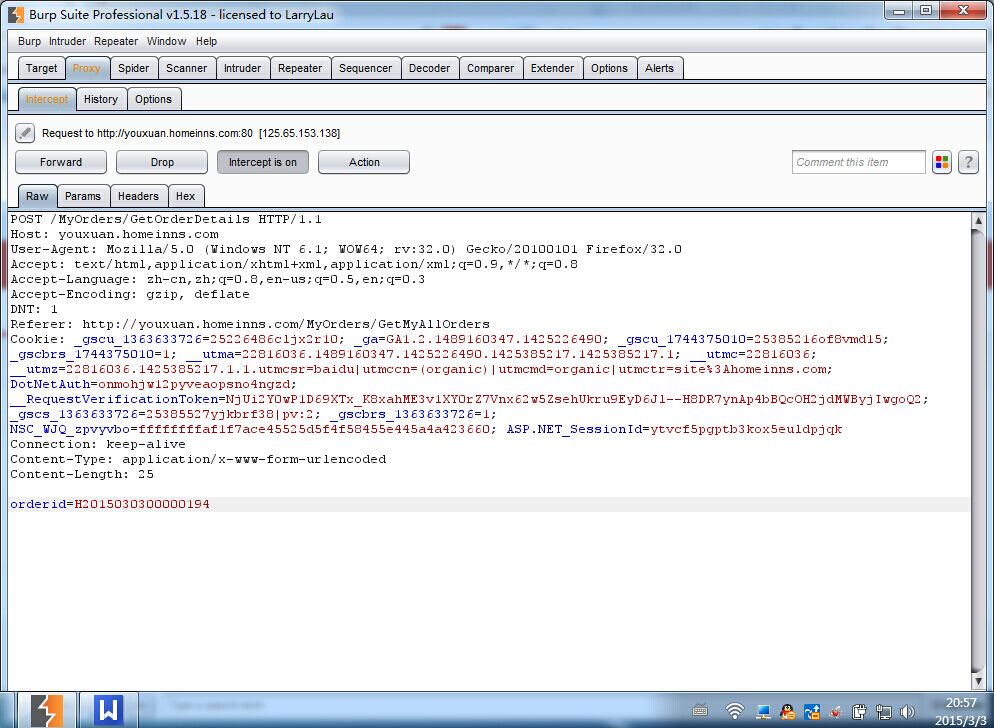Image resolution: width=994 pixels, height=728 pixels.
Task: Open the Intruder menu in menu bar
Action: tap(67, 41)
